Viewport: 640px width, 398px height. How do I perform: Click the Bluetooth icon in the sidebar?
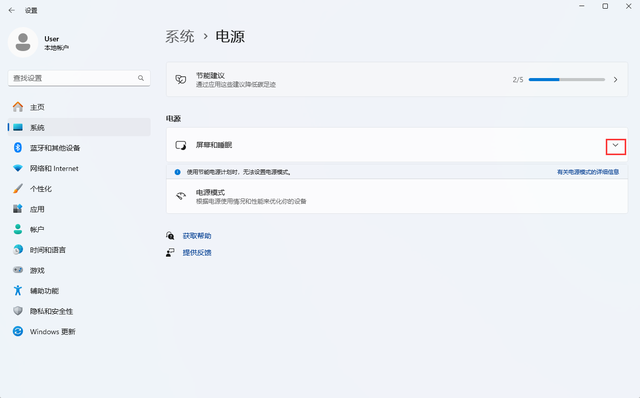[18, 147]
